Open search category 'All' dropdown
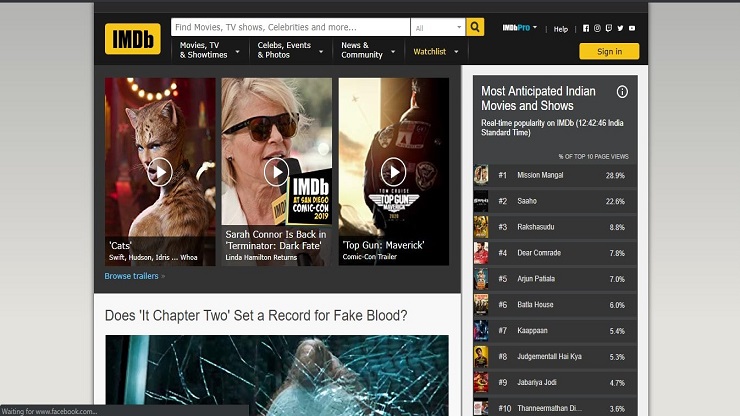Screen dimensions: 740x416 438,27
